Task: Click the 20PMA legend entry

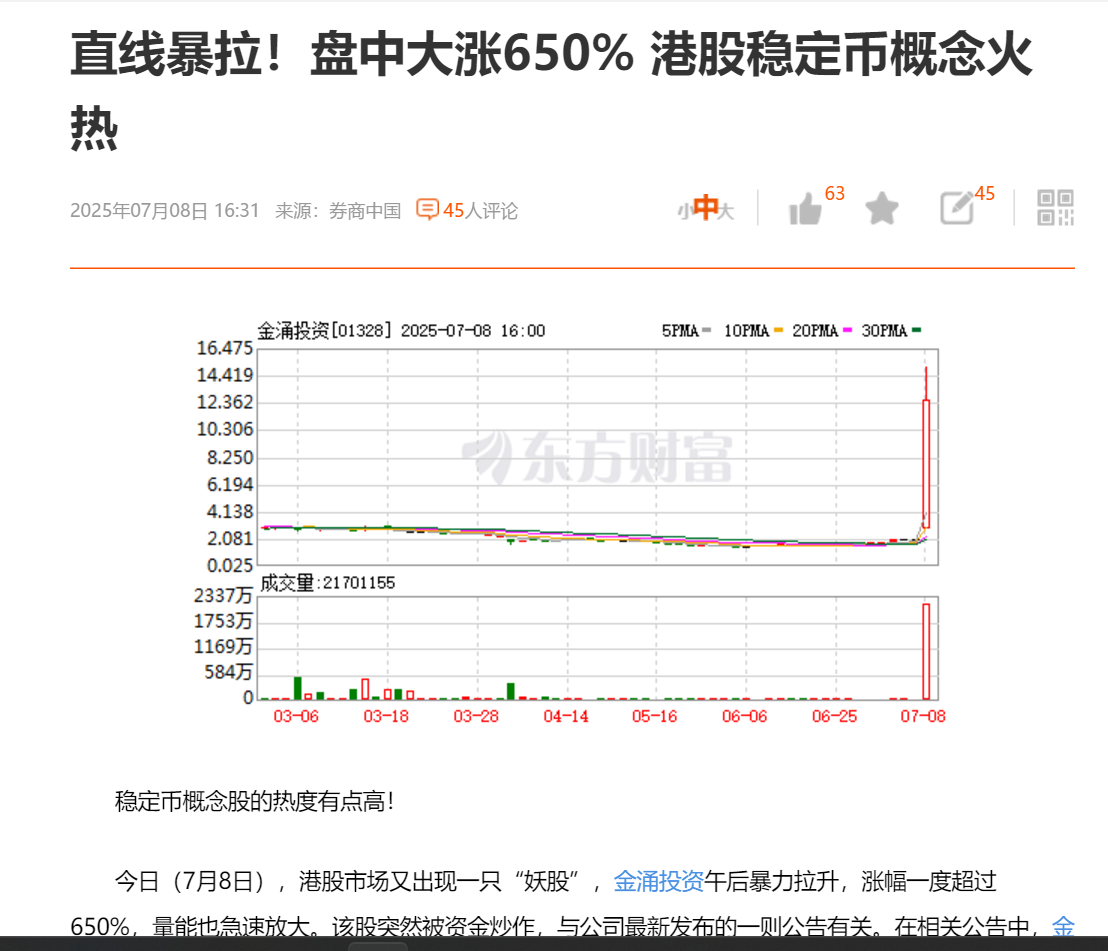Action: coord(822,331)
